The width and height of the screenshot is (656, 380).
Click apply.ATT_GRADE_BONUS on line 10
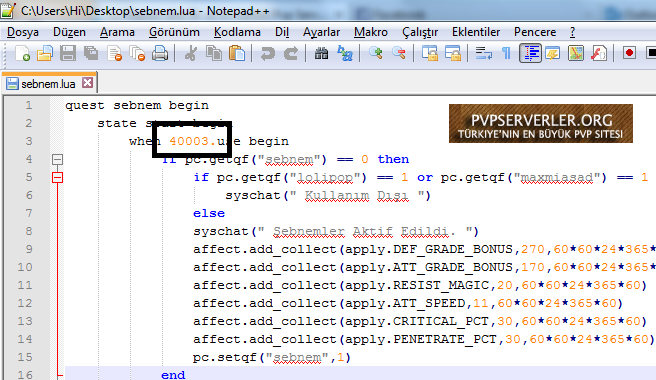429,267
